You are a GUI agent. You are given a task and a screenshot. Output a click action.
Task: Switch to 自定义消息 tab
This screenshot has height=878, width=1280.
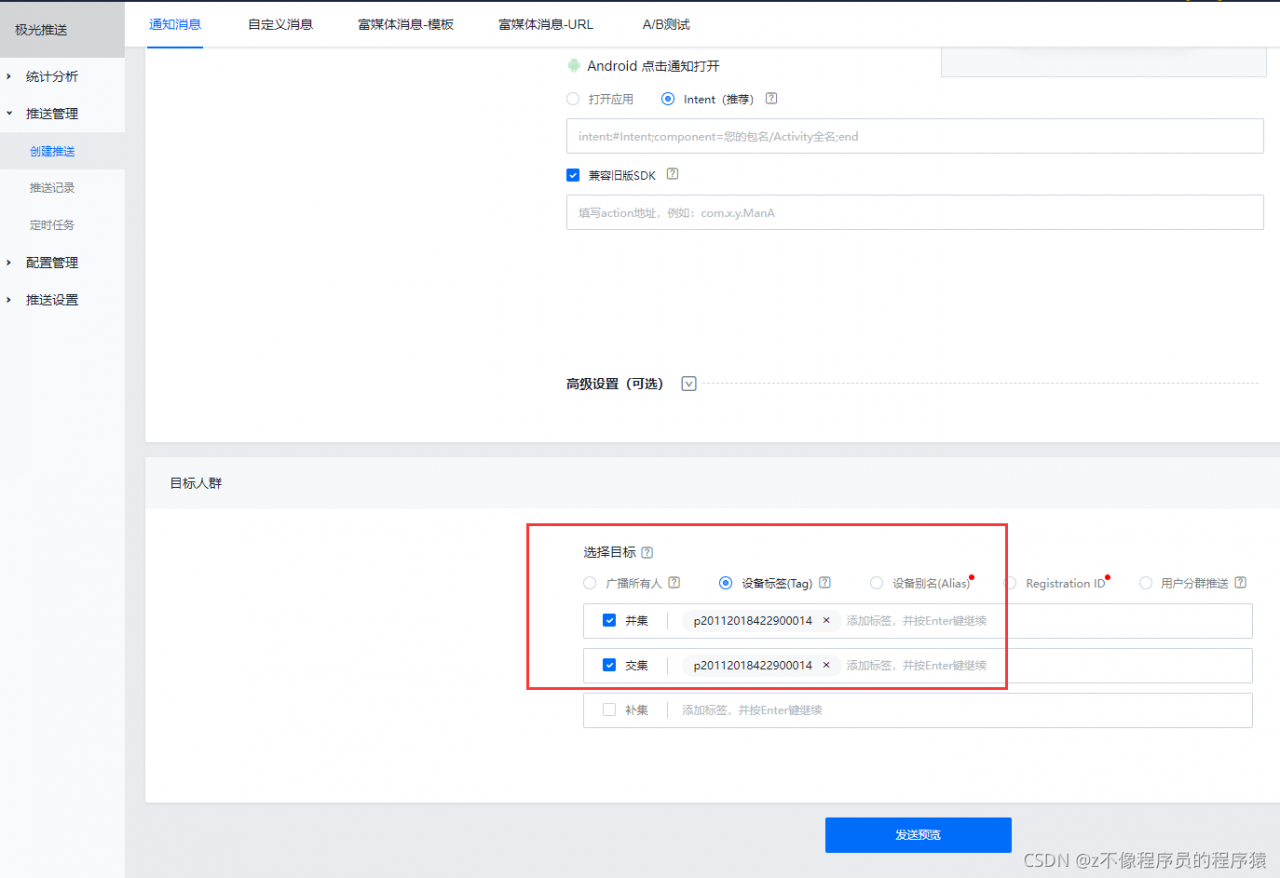pos(280,24)
